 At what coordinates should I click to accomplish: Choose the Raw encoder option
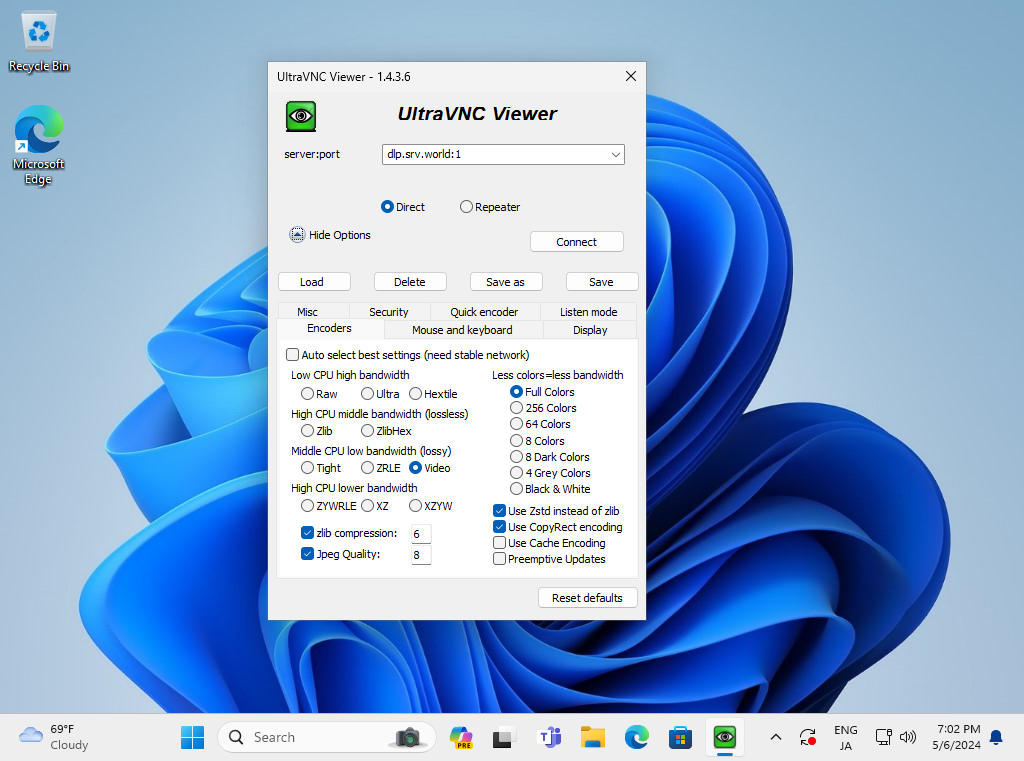pyautogui.click(x=307, y=394)
